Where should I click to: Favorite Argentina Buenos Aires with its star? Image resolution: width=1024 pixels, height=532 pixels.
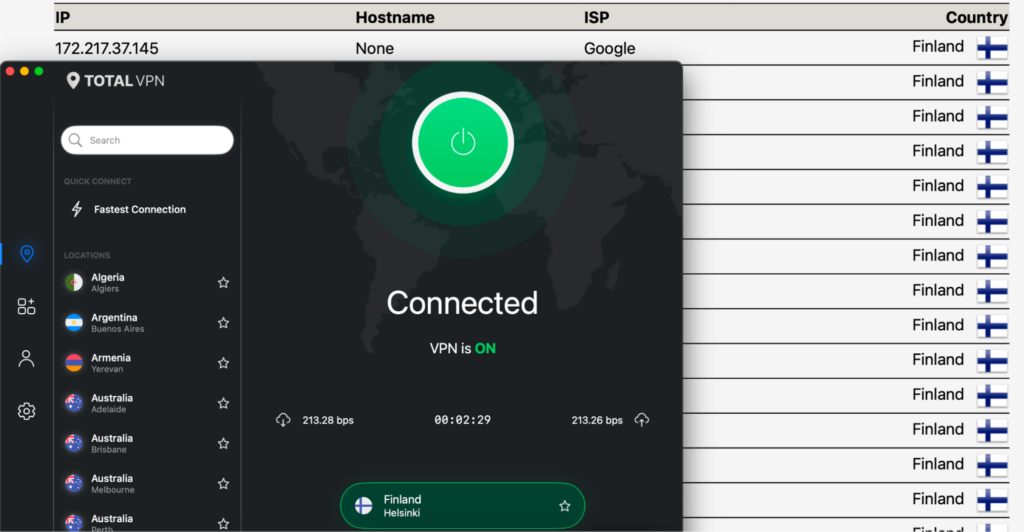[223, 323]
